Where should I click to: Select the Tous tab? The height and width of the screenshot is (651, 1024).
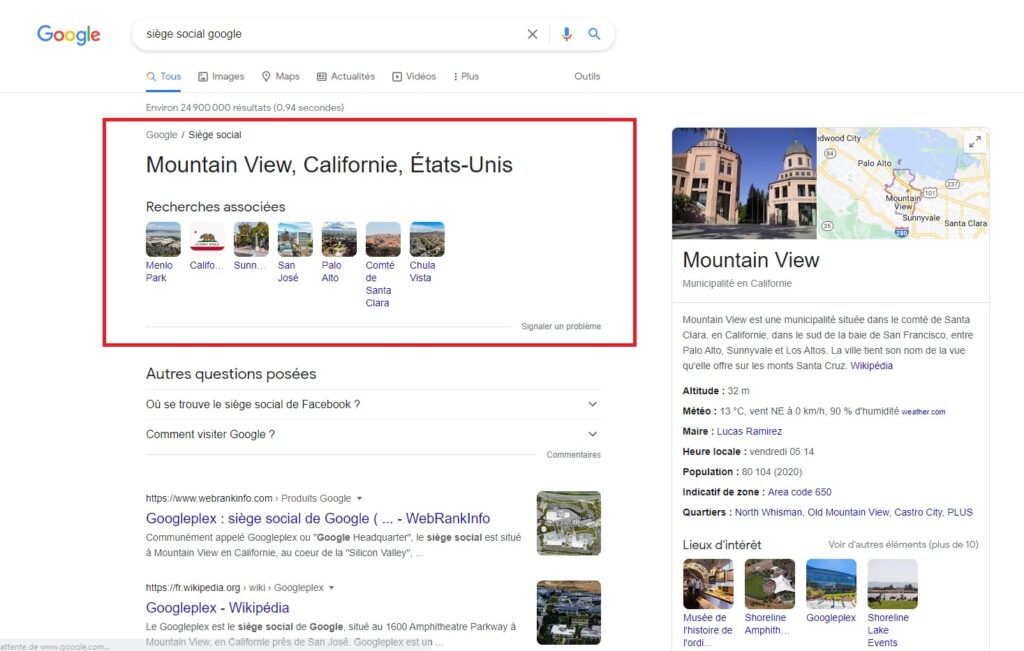tap(163, 76)
